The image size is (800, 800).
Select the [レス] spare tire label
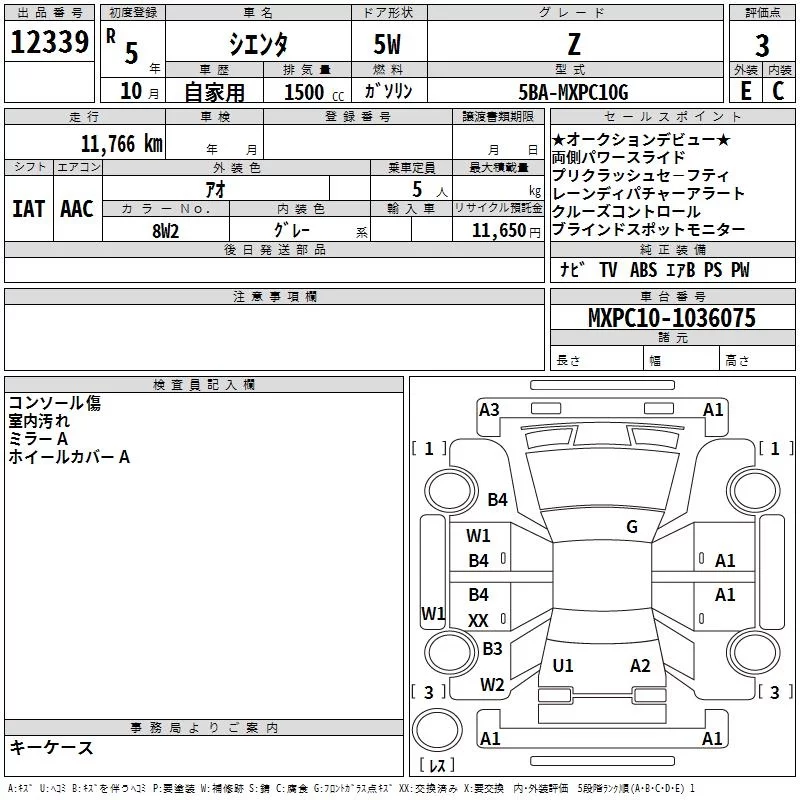[x=437, y=765]
